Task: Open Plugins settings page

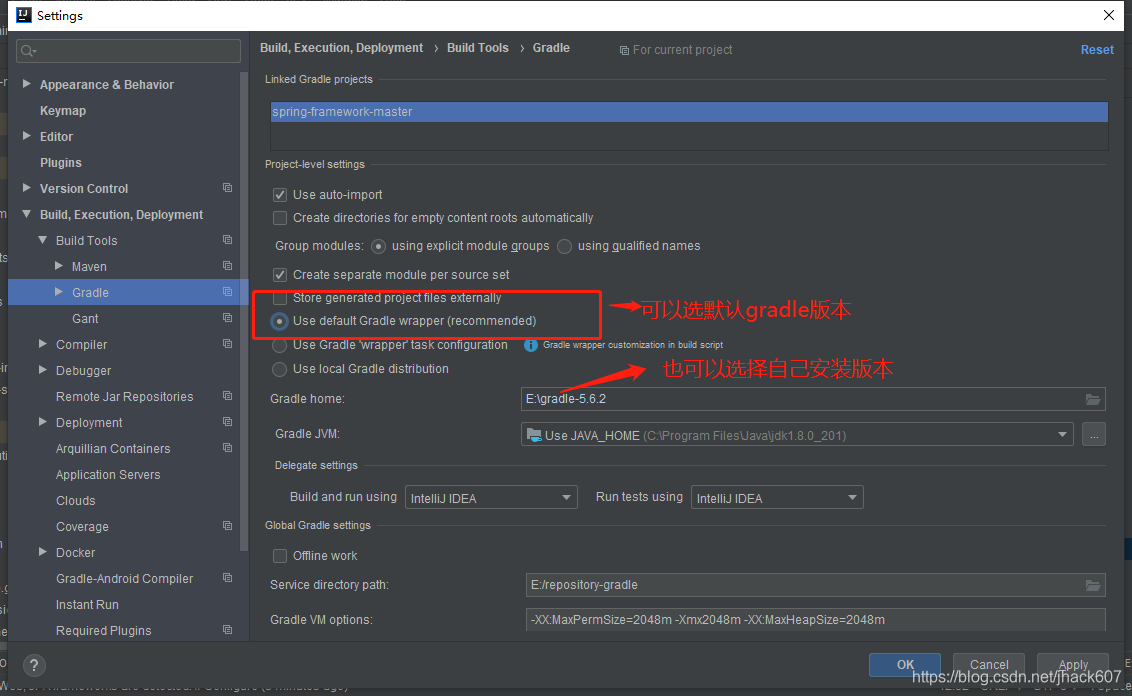Action: [x=61, y=162]
